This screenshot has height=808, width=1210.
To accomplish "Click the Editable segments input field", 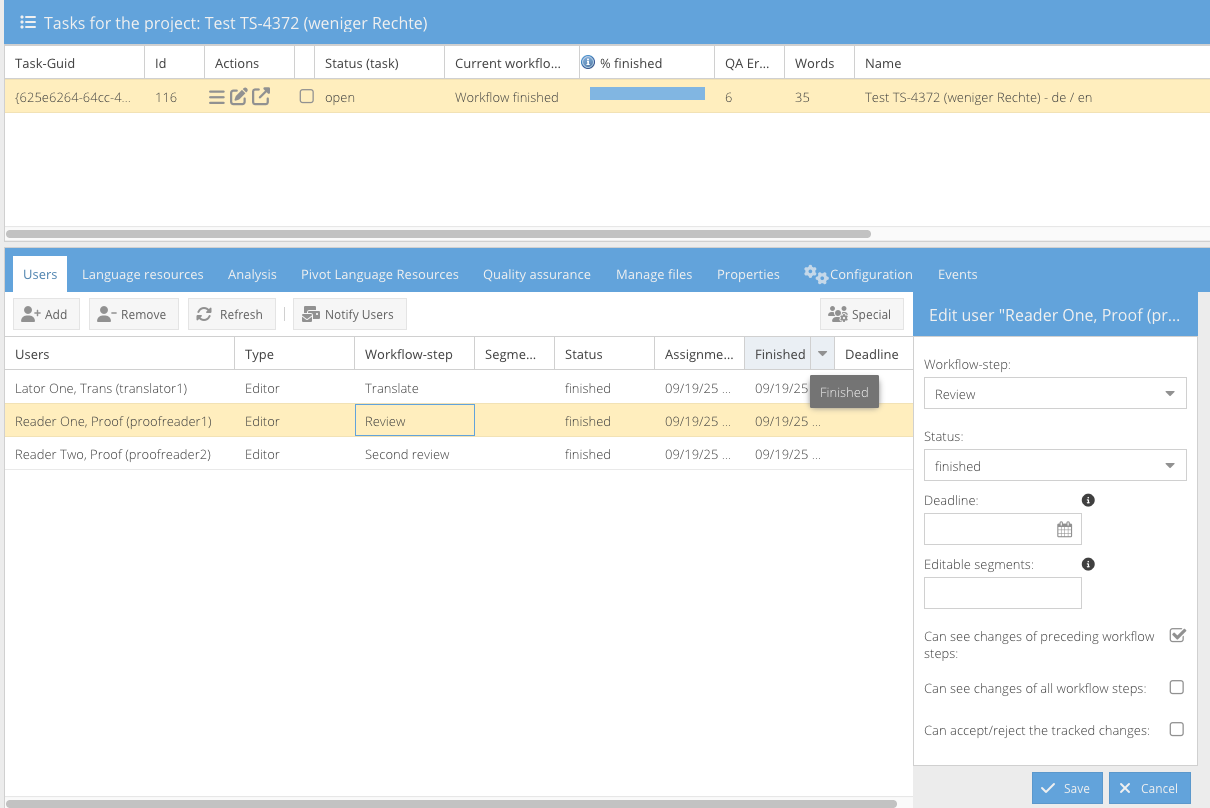I will [1002, 593].
